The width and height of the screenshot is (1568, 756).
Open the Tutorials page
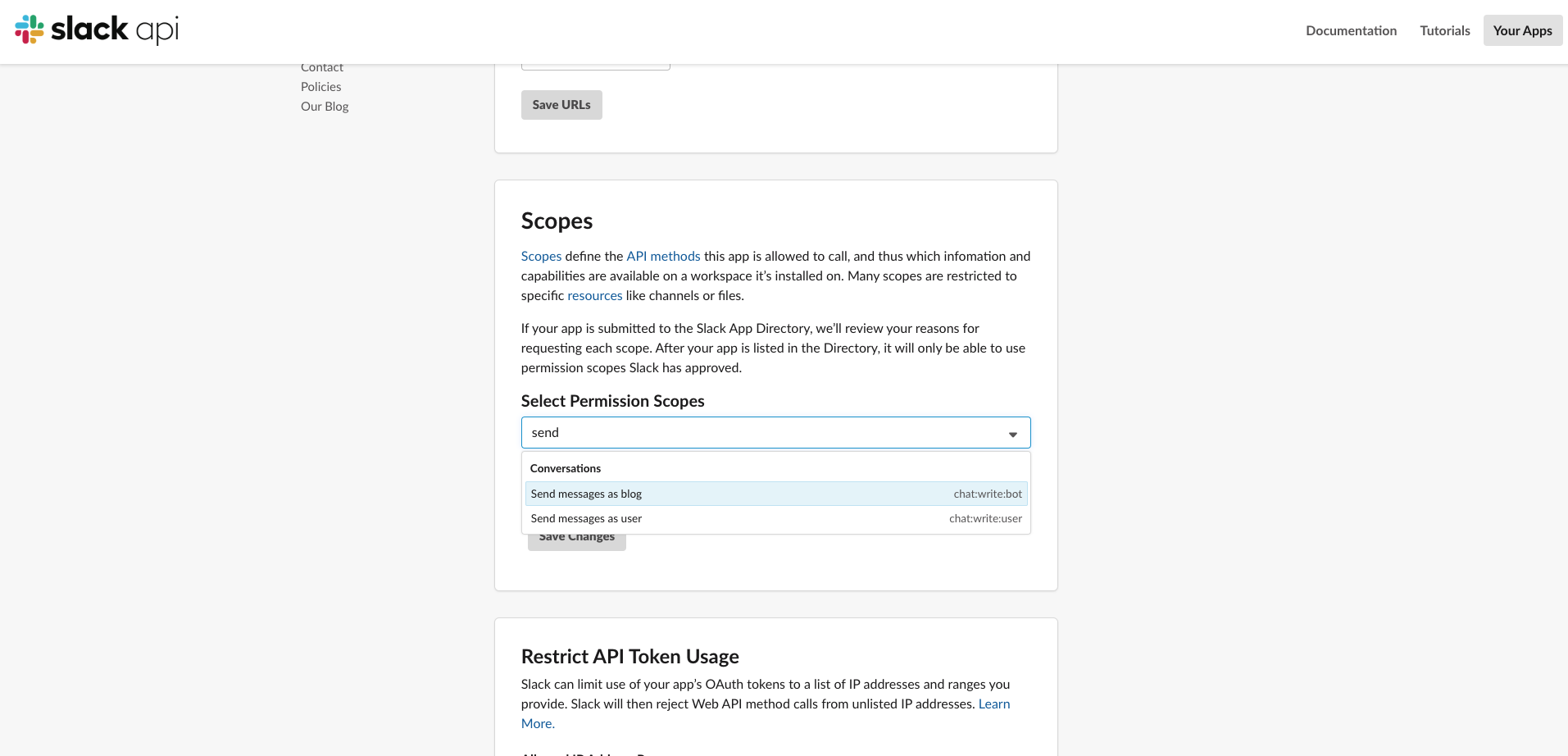(1443, 30)
